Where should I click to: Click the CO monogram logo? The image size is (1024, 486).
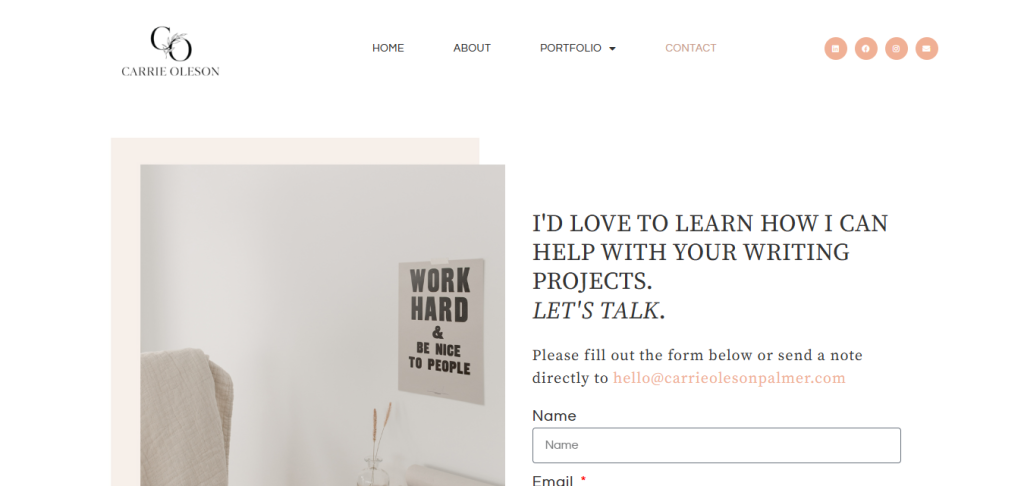[x=171, y=43]
